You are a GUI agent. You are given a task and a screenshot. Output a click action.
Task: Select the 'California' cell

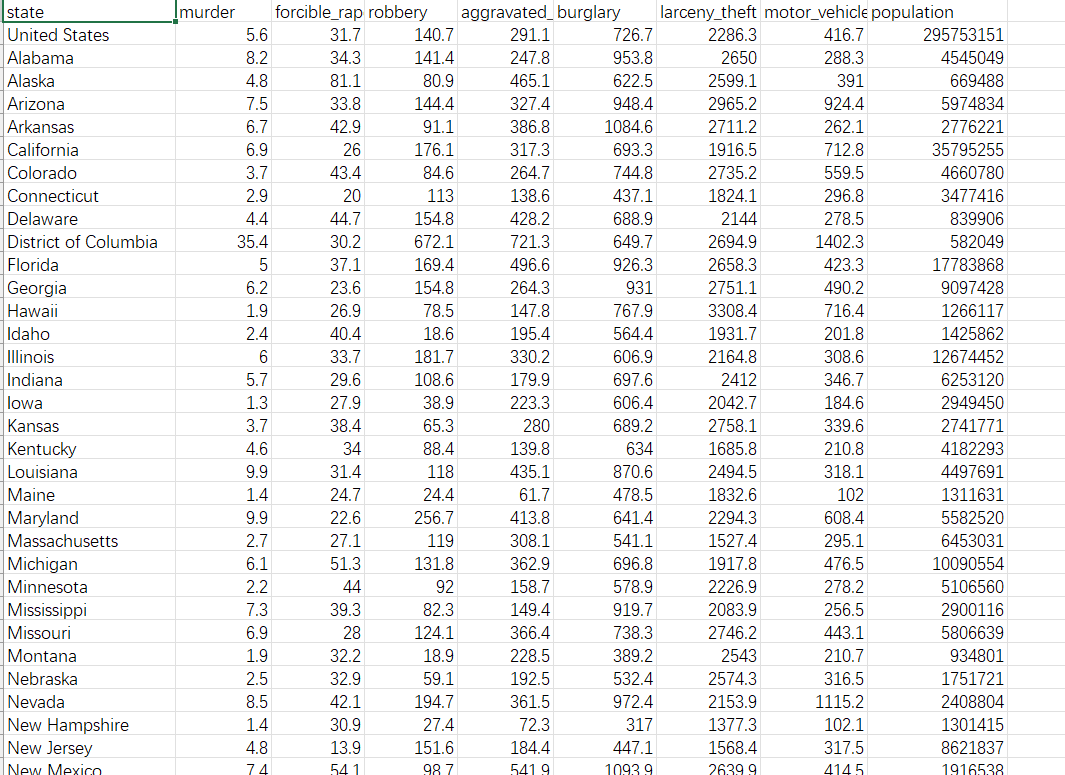click(88, 149)
